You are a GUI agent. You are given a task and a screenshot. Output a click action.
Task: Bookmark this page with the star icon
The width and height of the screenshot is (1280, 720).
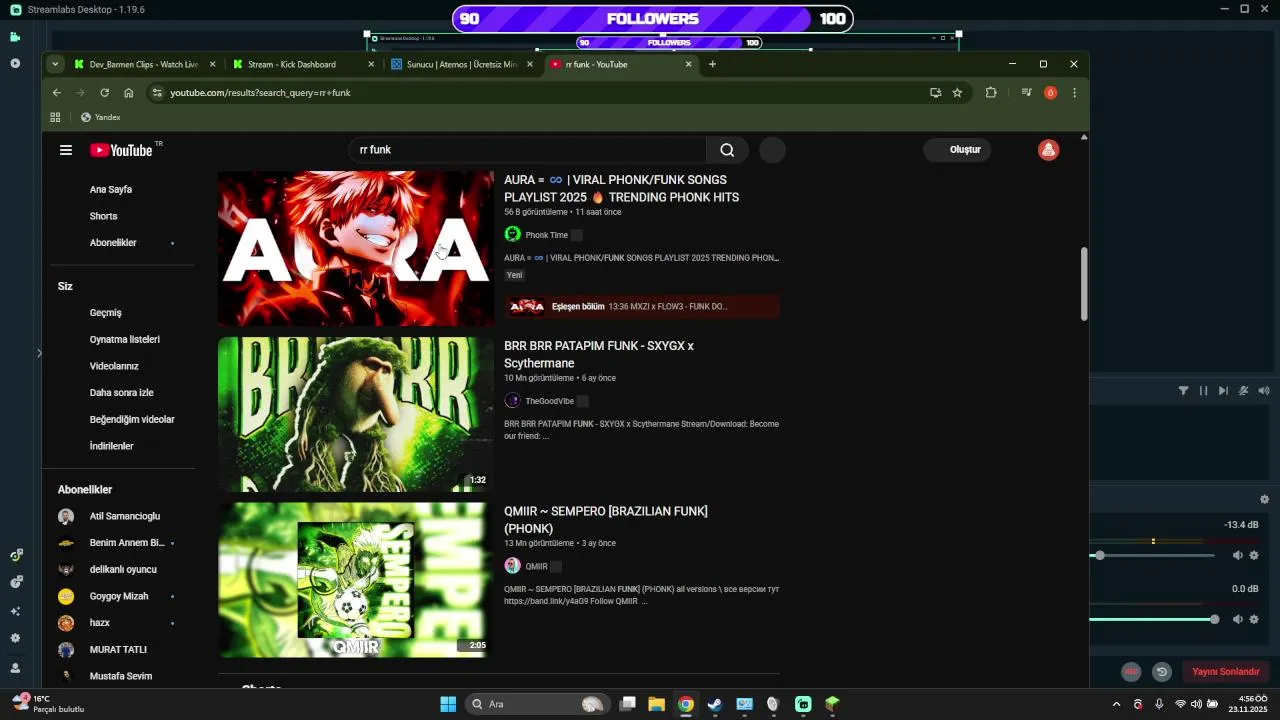pyautogui.click(x=957, y=92)
